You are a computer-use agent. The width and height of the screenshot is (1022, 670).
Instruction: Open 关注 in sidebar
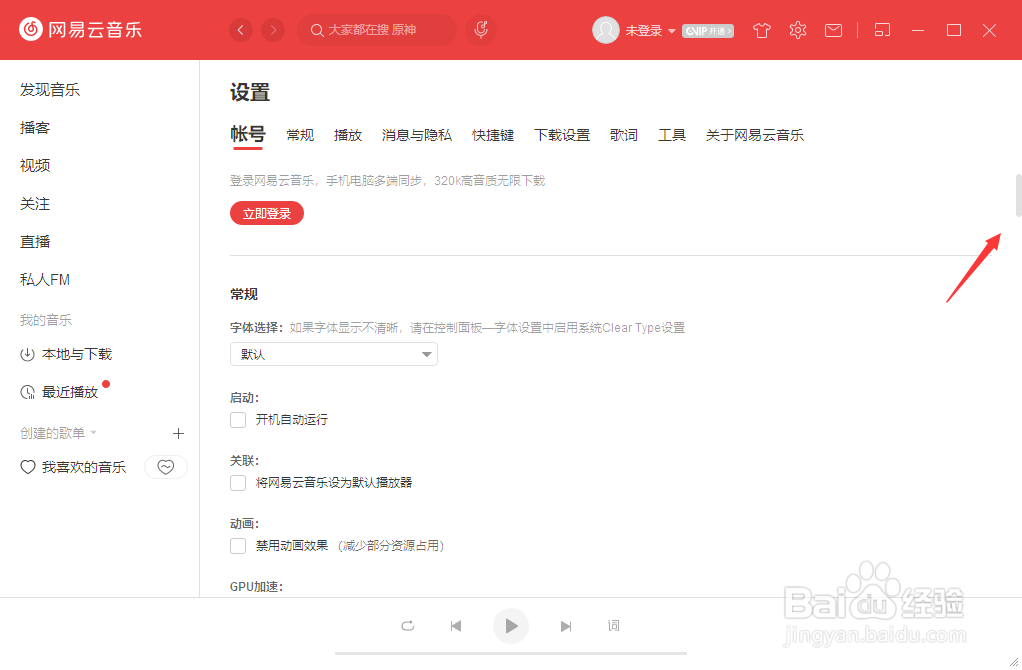[x=35, y=204]
